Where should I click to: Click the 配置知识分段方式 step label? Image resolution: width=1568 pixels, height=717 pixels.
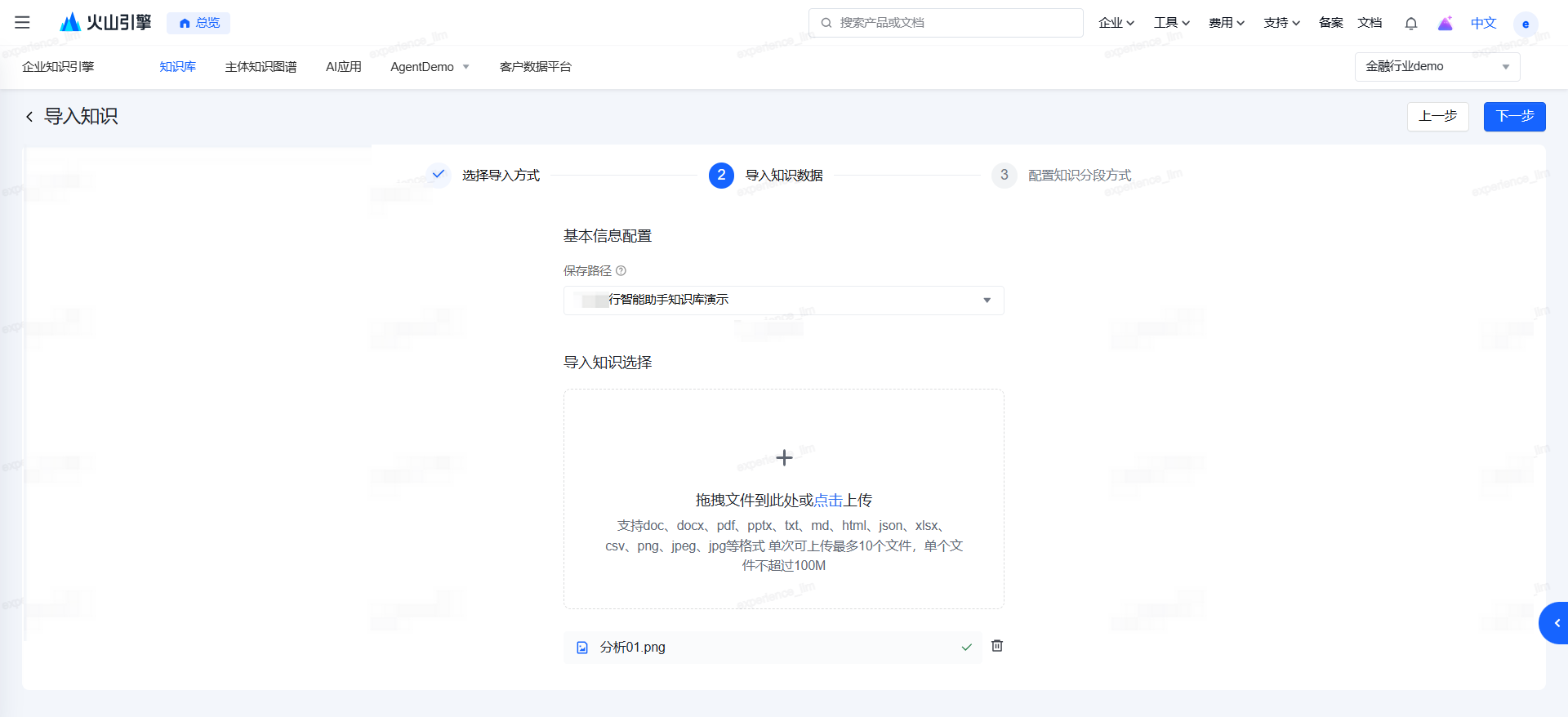point(1080,176)
